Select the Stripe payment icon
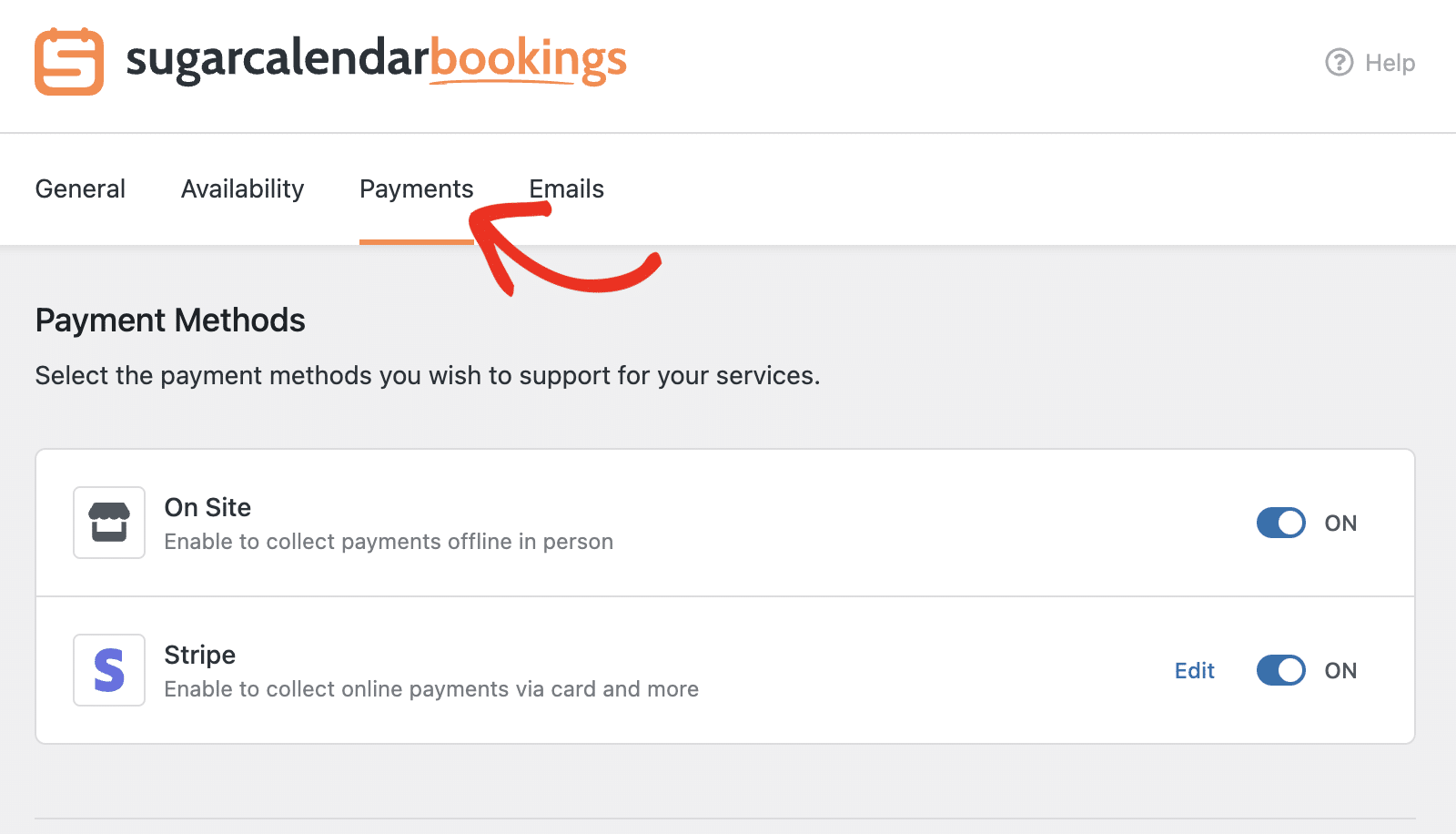The height and width of the screenshot is (834, 1456). [x=108, y=670]
